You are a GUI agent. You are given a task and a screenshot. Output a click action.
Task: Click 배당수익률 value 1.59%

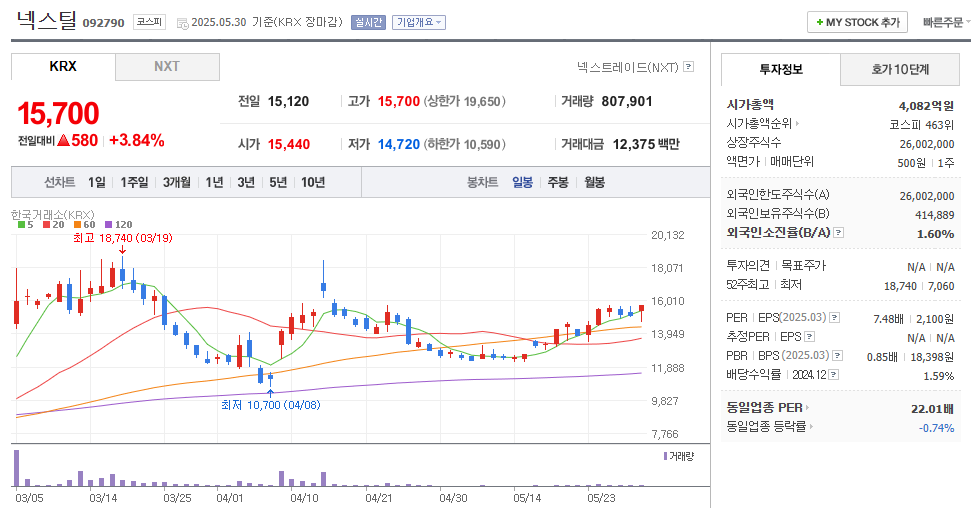(939, 376)
